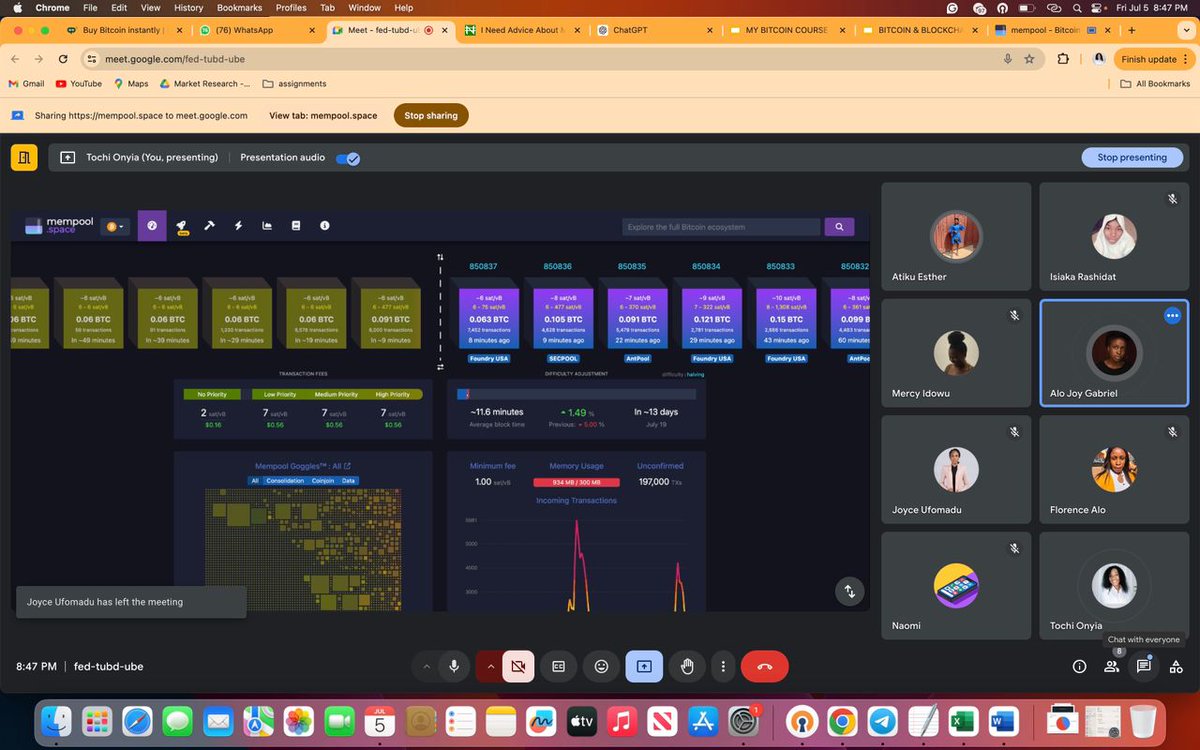1200x750 pixels.
Task: Open the File menu
Action: [x=90, y=7]
